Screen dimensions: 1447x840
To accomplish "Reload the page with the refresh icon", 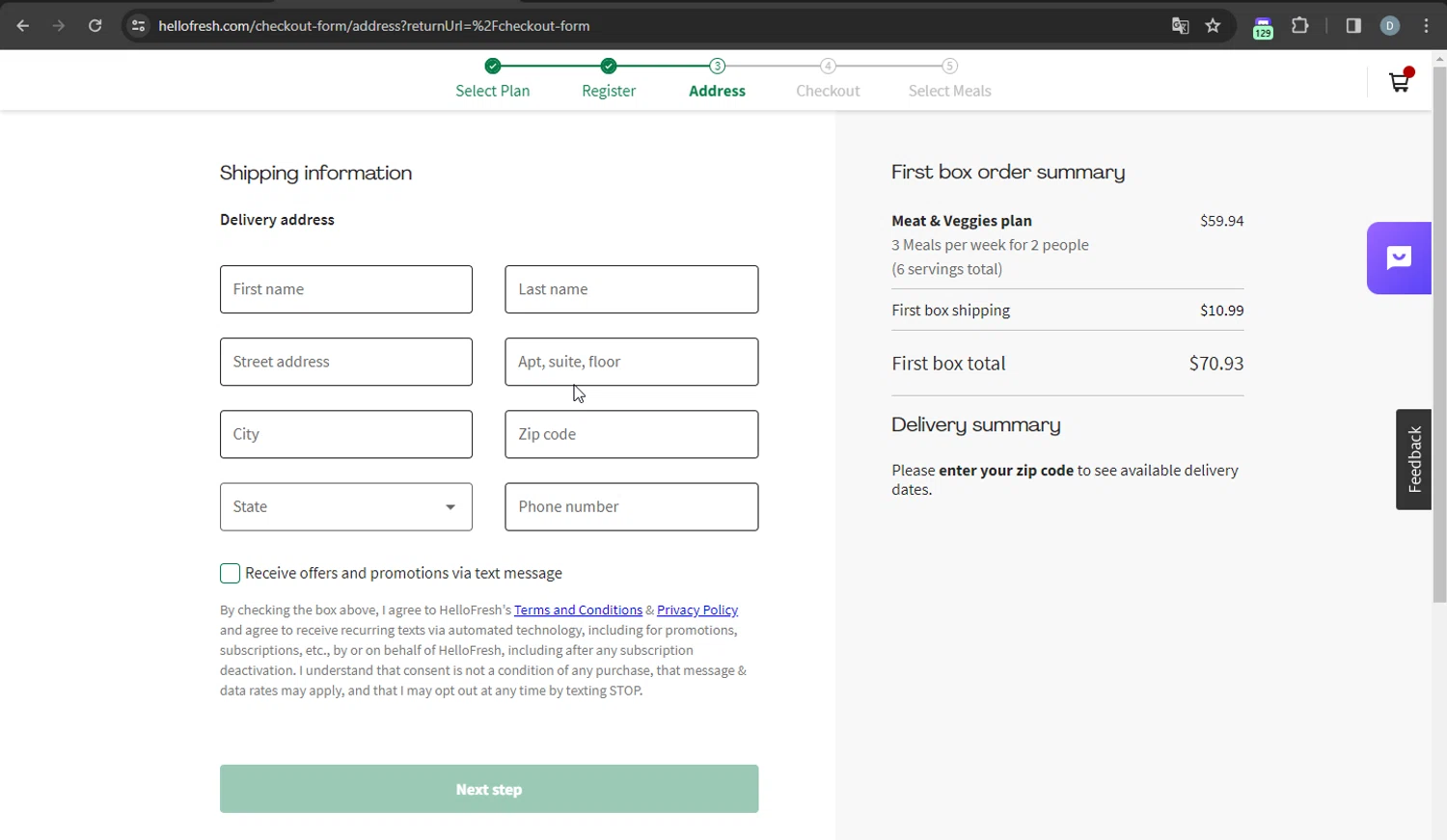I will click(x=95, y=26).
